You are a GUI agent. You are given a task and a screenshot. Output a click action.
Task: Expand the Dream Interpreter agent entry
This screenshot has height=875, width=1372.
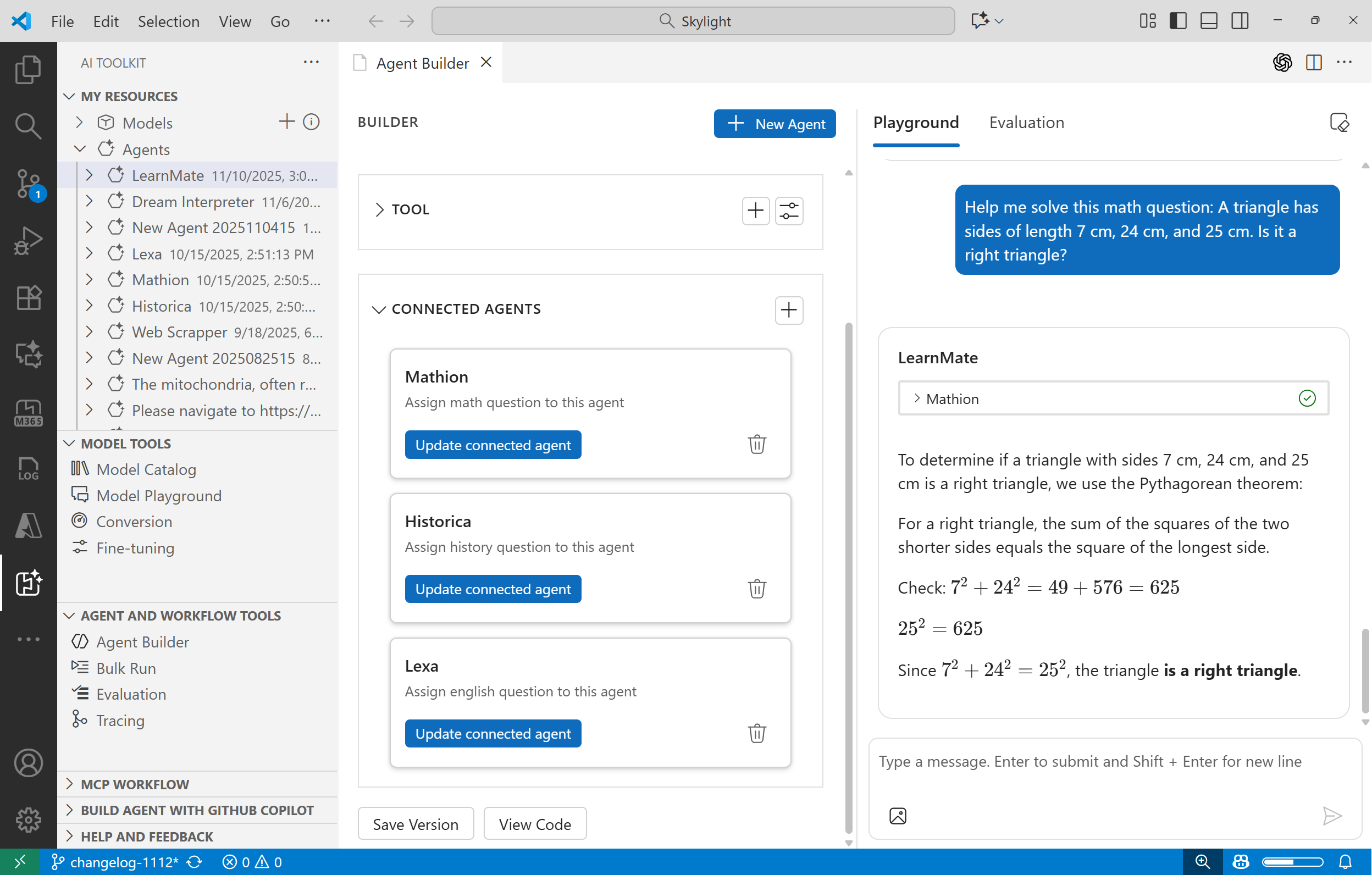pos(89,201)
